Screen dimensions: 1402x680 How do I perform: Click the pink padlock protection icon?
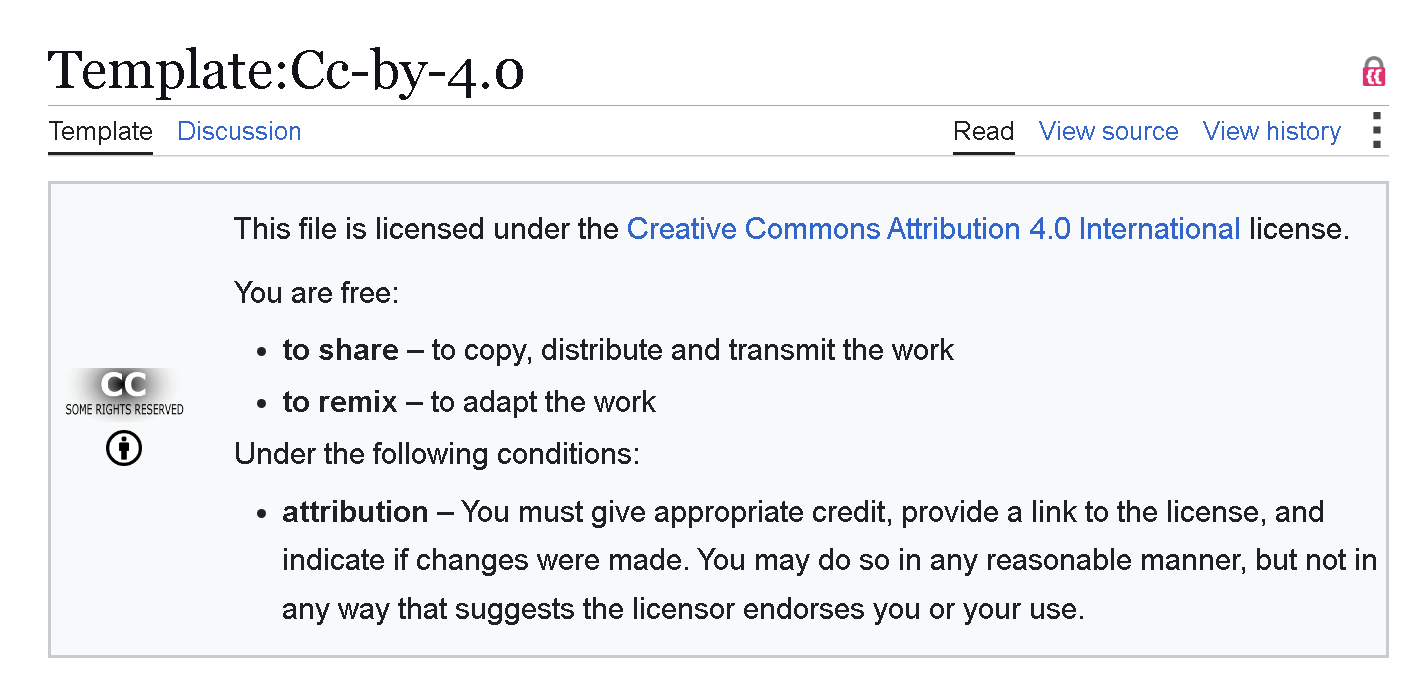click(x=1374, y=73)
